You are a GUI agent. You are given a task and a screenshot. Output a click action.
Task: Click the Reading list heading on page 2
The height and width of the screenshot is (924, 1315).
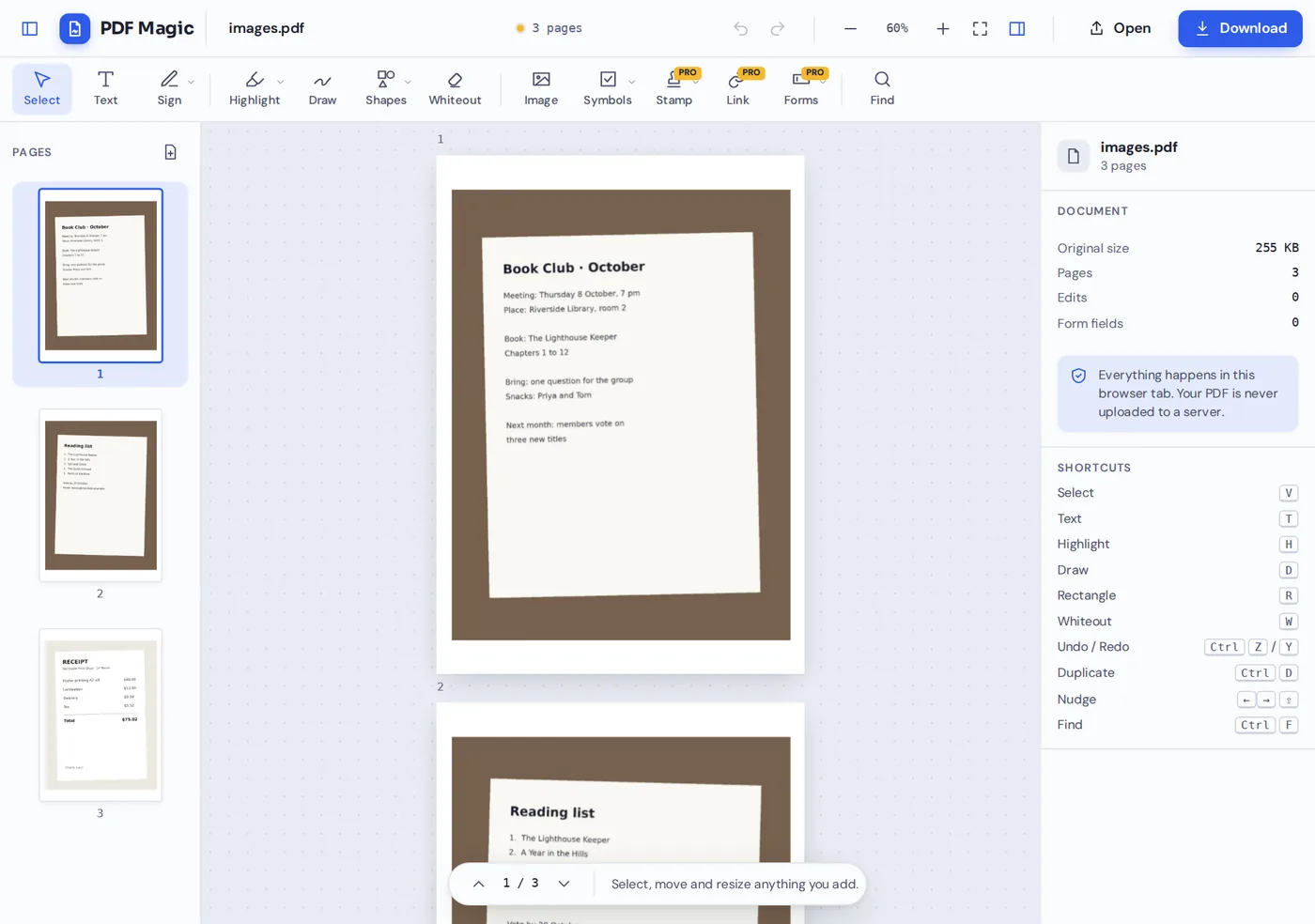pos(552,812)
